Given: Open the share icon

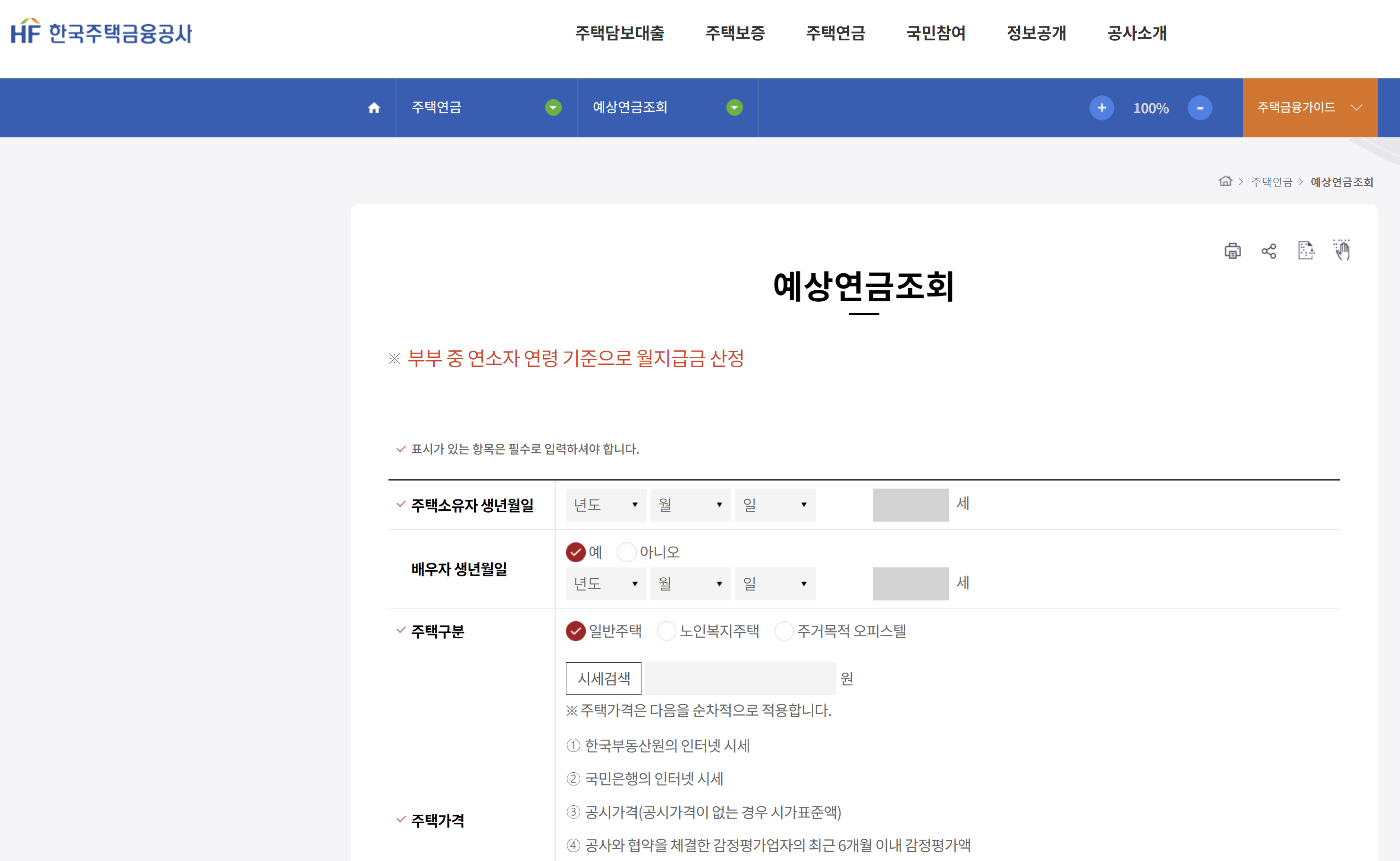Looking at the screenshot, I should point(1268,251).
